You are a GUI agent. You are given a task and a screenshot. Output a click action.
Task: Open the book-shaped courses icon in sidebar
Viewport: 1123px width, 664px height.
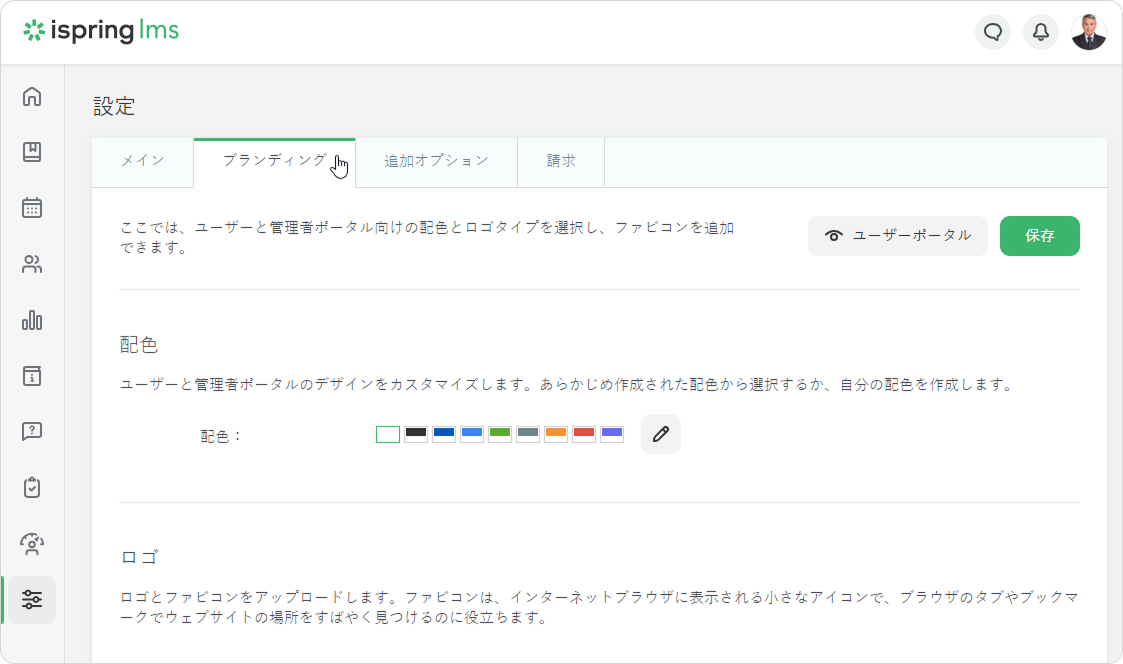click(x=32, y=152)
